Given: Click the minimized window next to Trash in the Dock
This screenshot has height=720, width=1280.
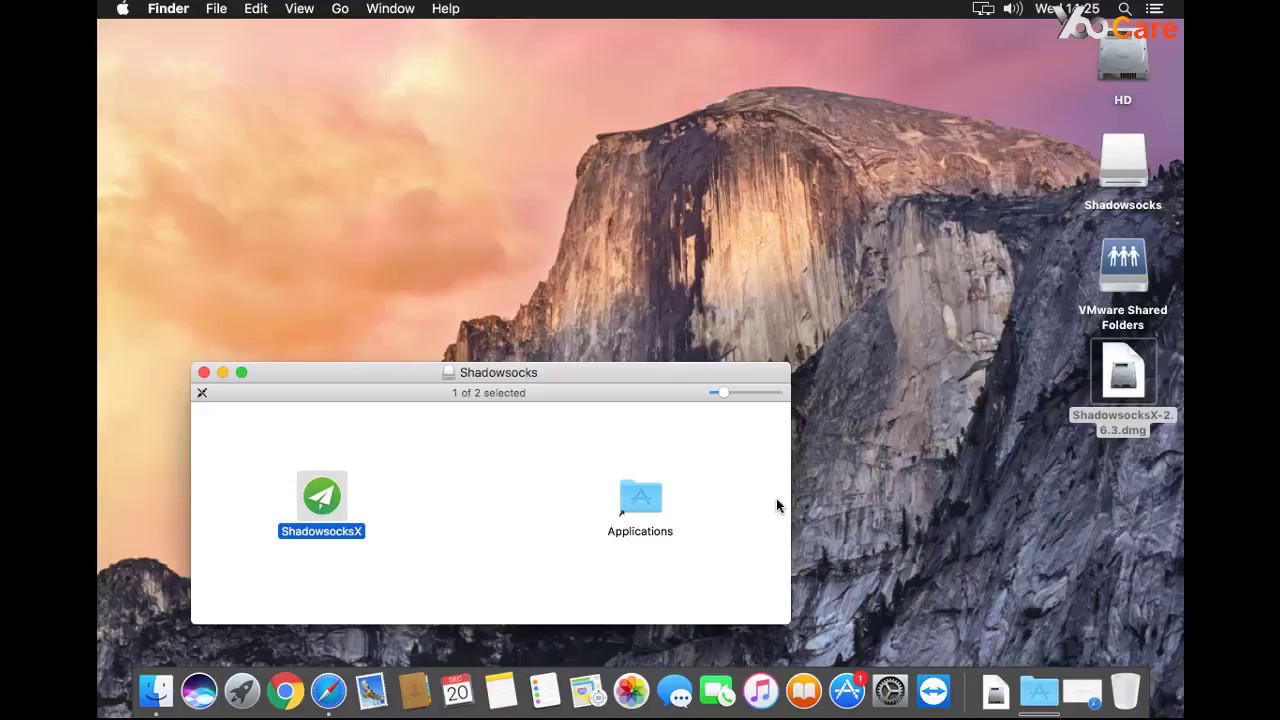Looking at the screenshot, I should (x=1082, y=691).
